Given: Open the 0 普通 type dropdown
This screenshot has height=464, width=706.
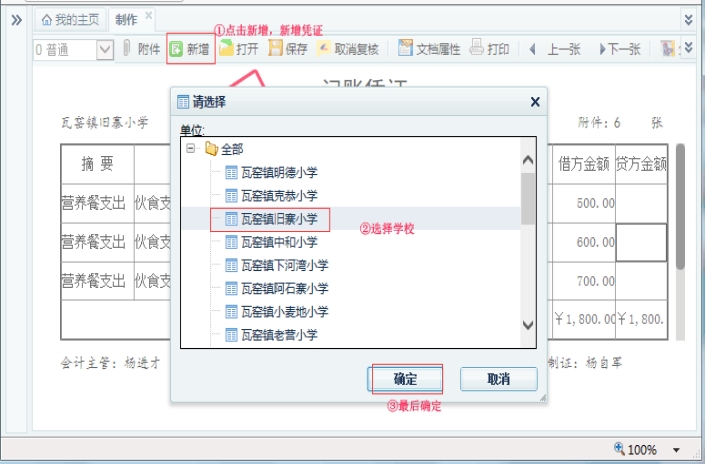Looking at the screenshot, I should [105, 50].
